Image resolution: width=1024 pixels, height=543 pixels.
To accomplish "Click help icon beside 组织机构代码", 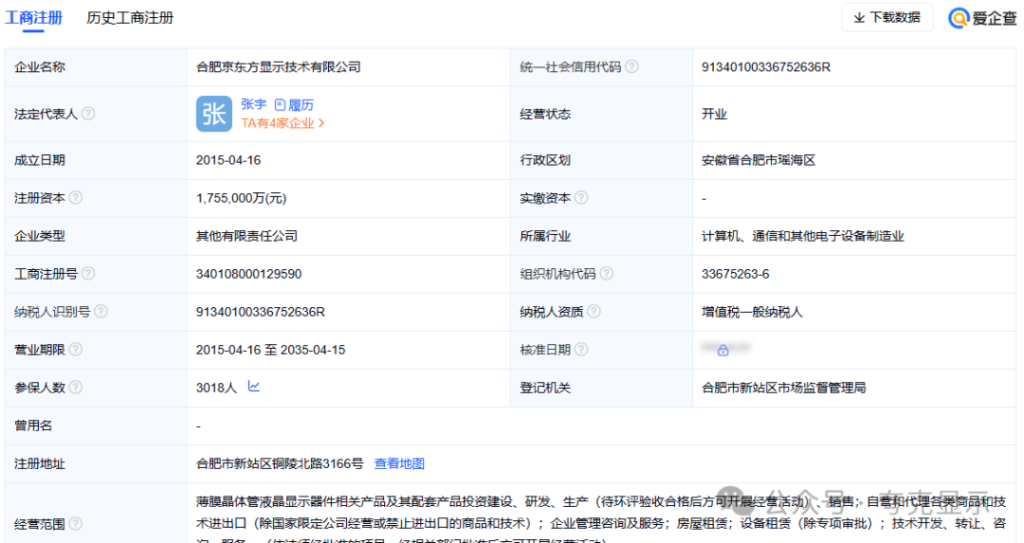I will point(607,273).
